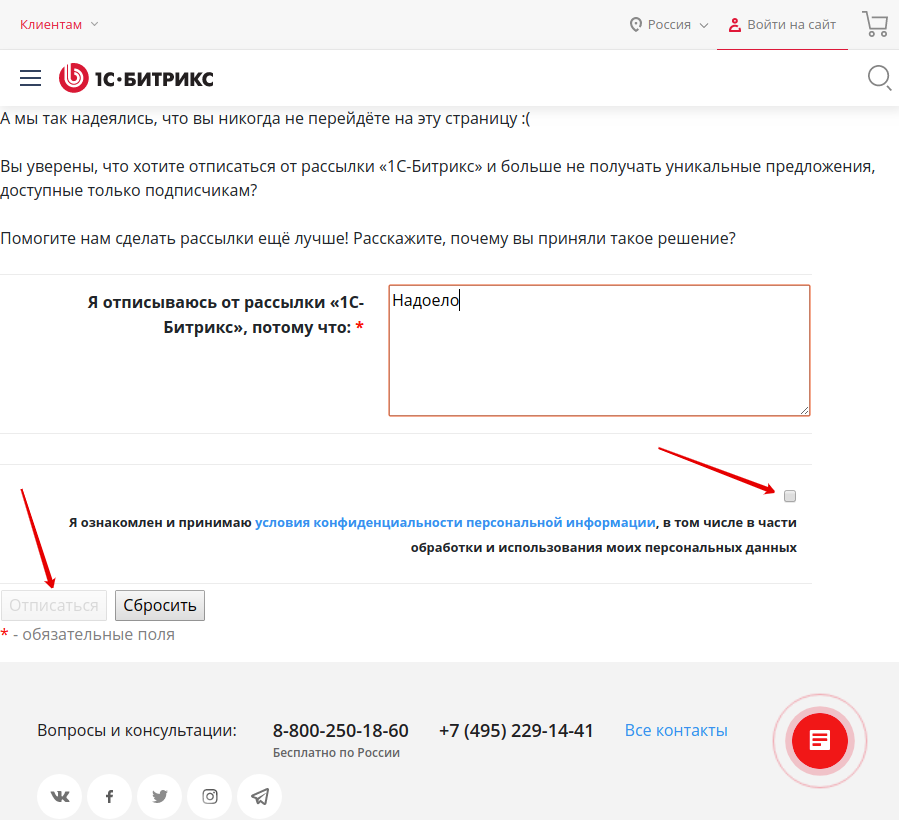Click the red chat widget button
899x820 pixels.
tap(820, 741)
